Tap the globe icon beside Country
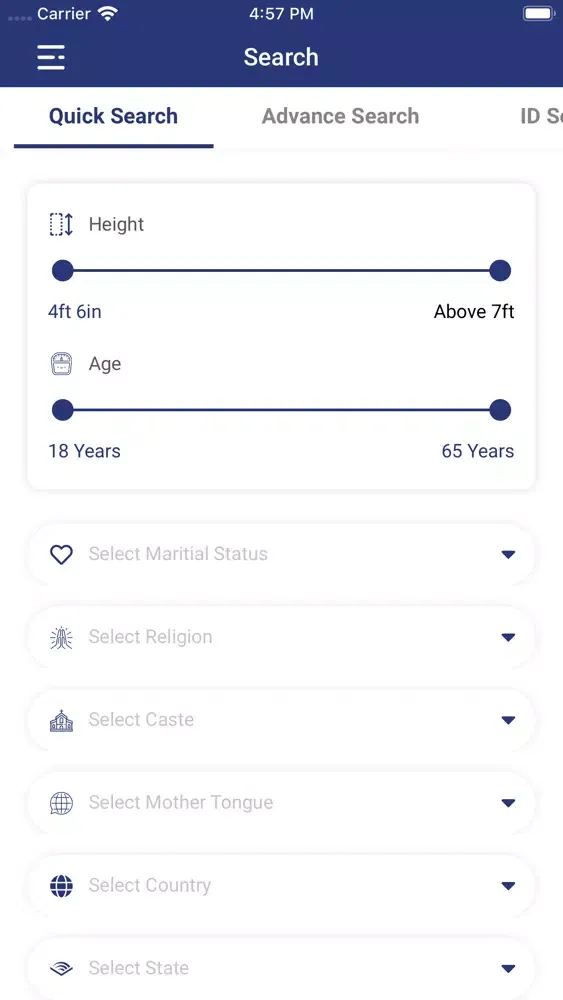Viewport: 563px width, 1000px height. point(61,886)
